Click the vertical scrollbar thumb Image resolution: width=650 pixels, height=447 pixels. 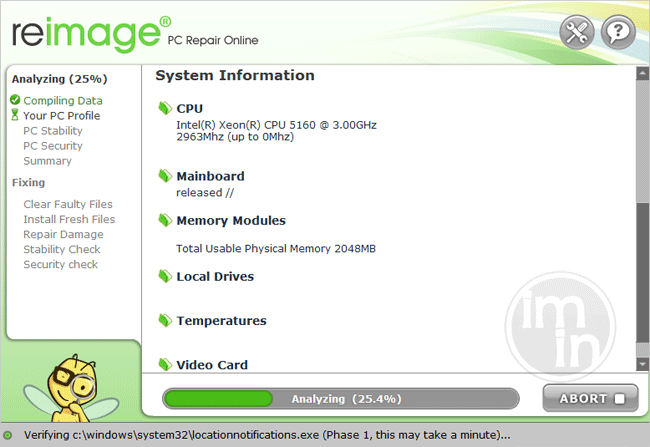(642, 272)
